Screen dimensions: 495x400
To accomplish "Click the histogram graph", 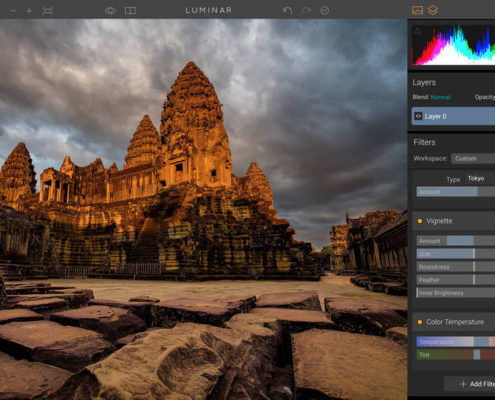I will (453, 45).
